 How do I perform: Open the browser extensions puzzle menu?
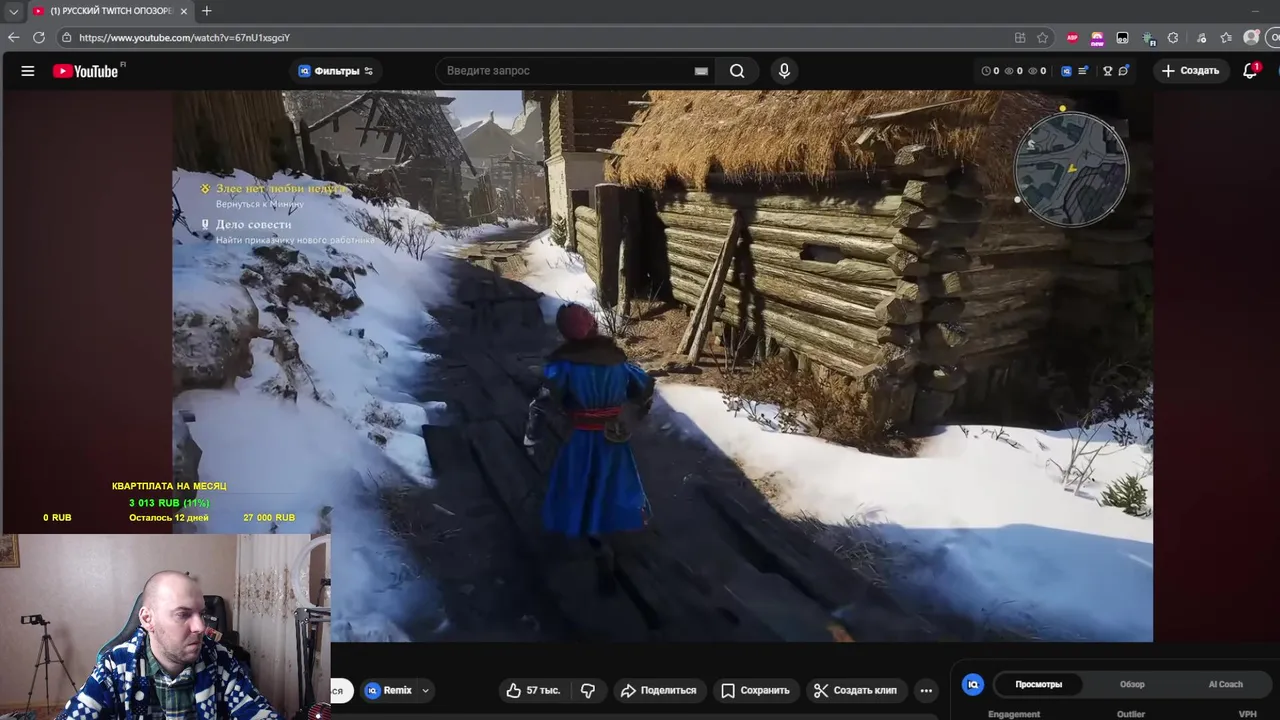(x=1172, y=38)
